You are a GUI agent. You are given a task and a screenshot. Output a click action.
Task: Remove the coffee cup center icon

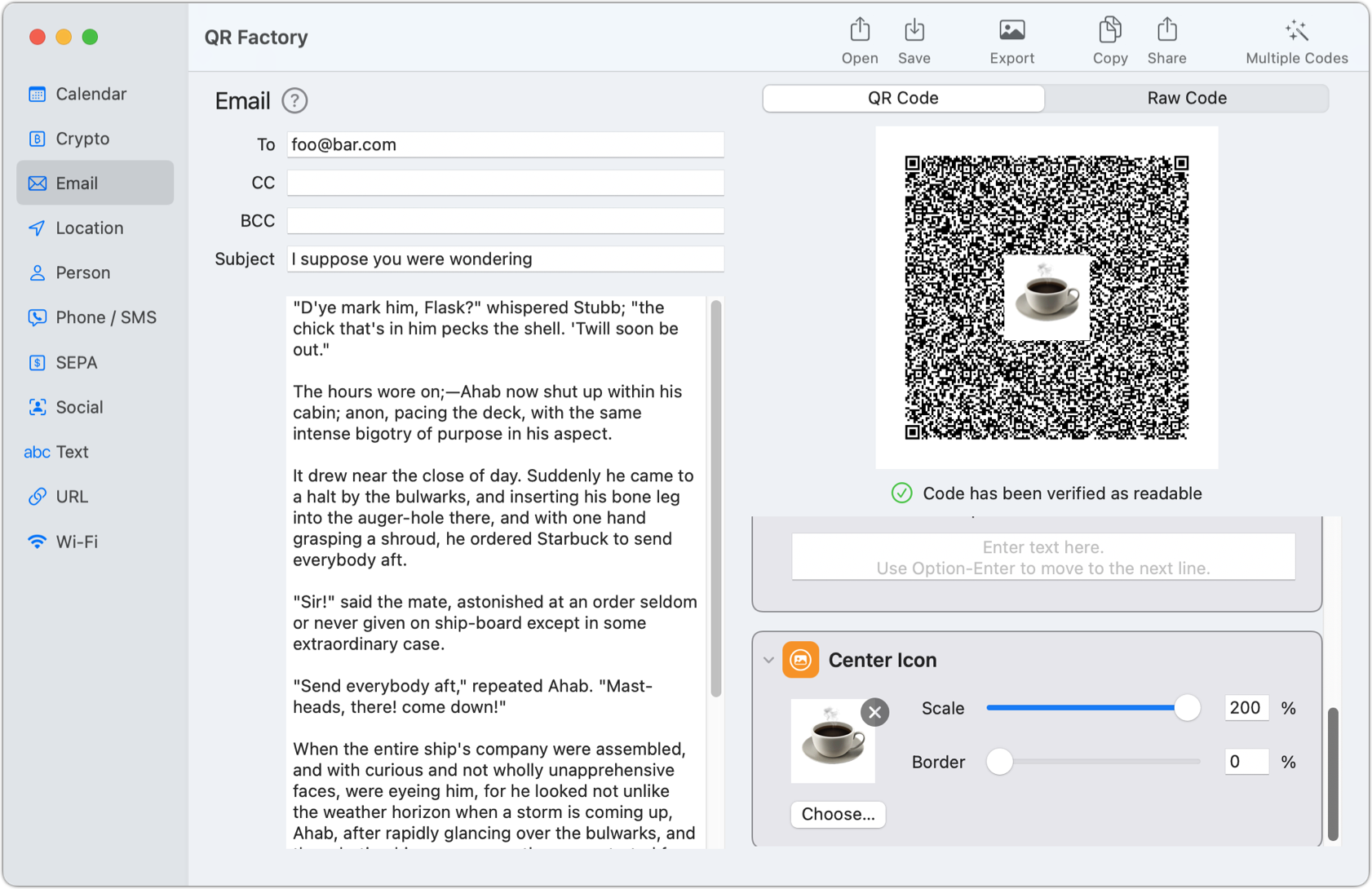coord(874,712)
